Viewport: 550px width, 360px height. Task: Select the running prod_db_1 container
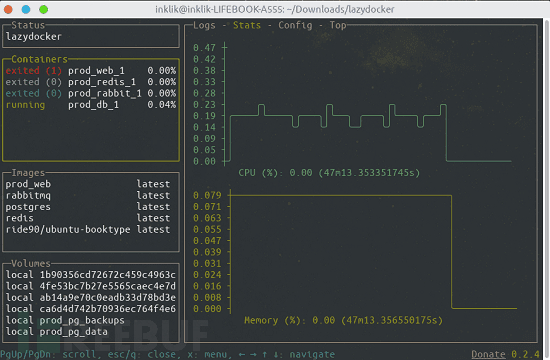90,105
